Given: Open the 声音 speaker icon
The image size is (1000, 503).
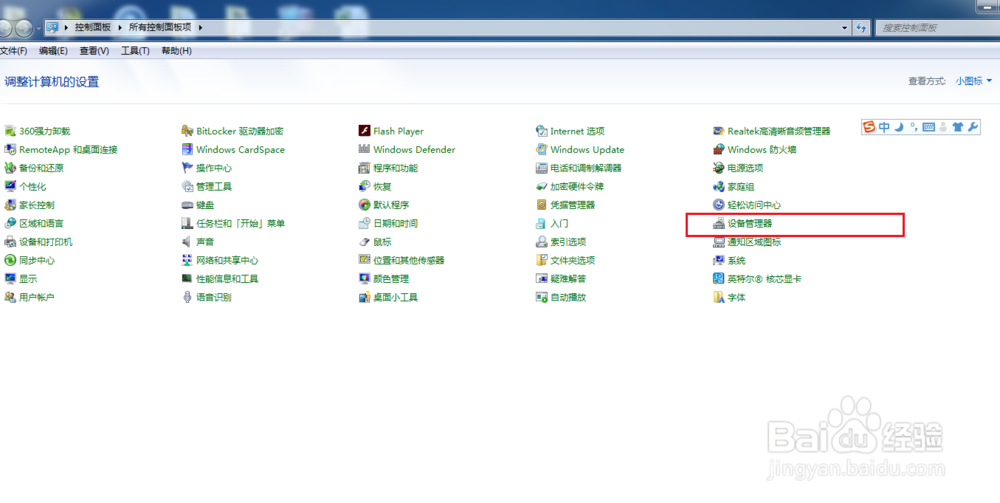Looking at the screenshot, I should click(x=187, y=242).
